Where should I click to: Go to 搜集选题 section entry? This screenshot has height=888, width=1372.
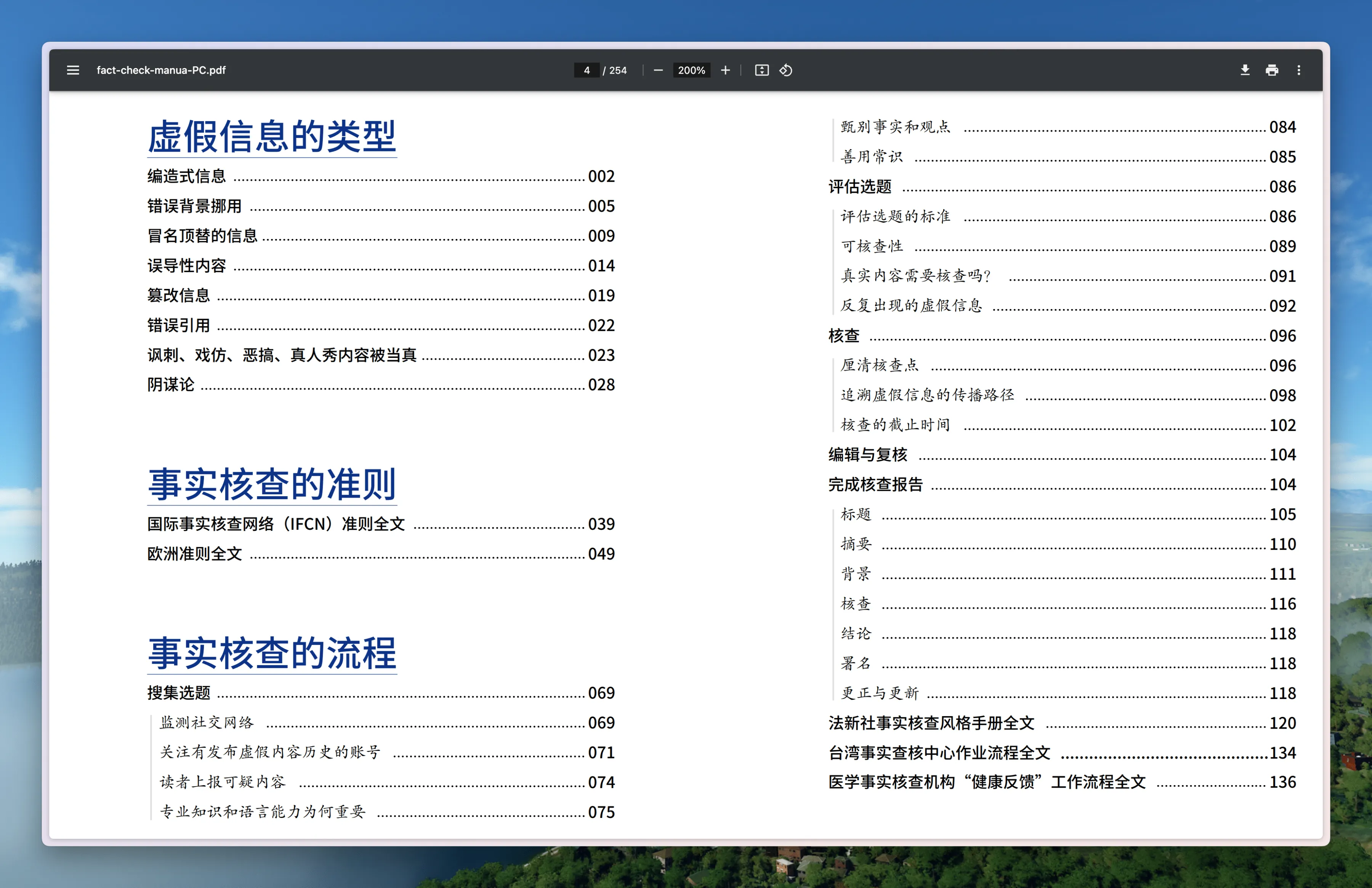[x=179, y=692]
